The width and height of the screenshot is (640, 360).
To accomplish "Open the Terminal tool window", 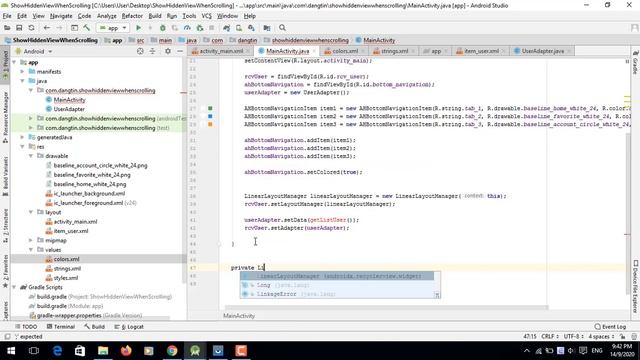I will (60, 327).
